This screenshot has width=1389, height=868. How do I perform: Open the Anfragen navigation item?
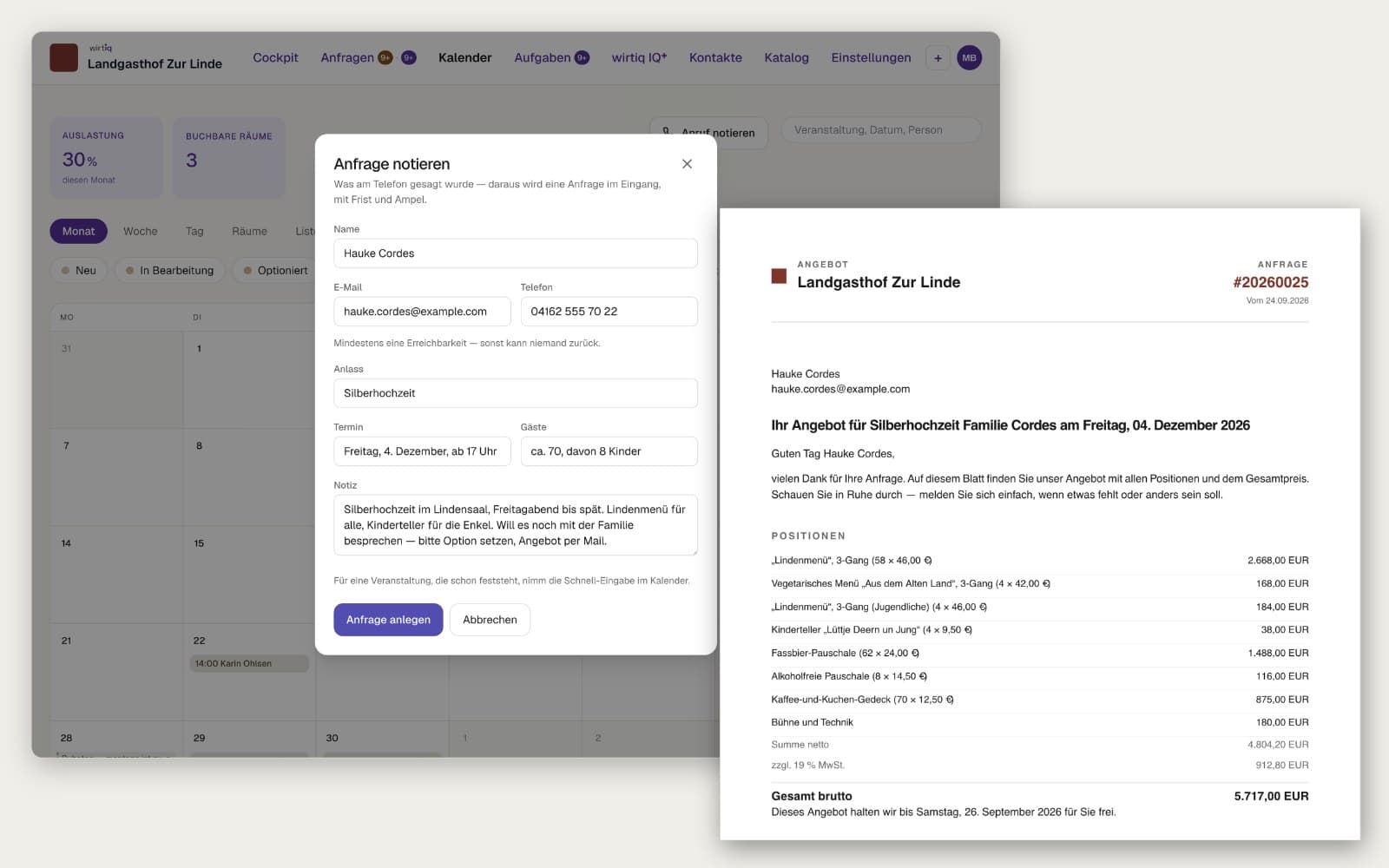point(347,58)
